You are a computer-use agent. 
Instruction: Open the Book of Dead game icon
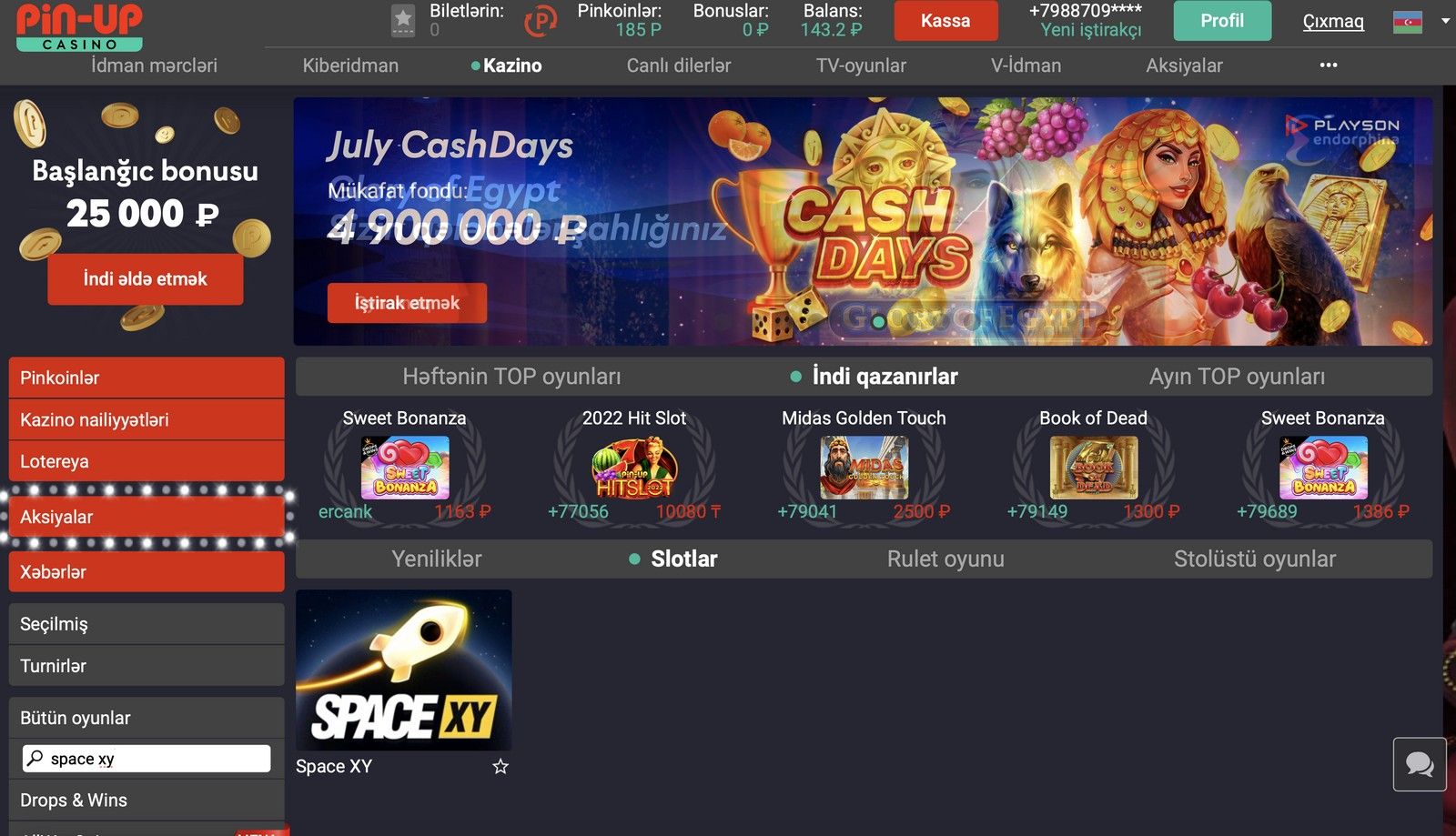pos(1094,468)
